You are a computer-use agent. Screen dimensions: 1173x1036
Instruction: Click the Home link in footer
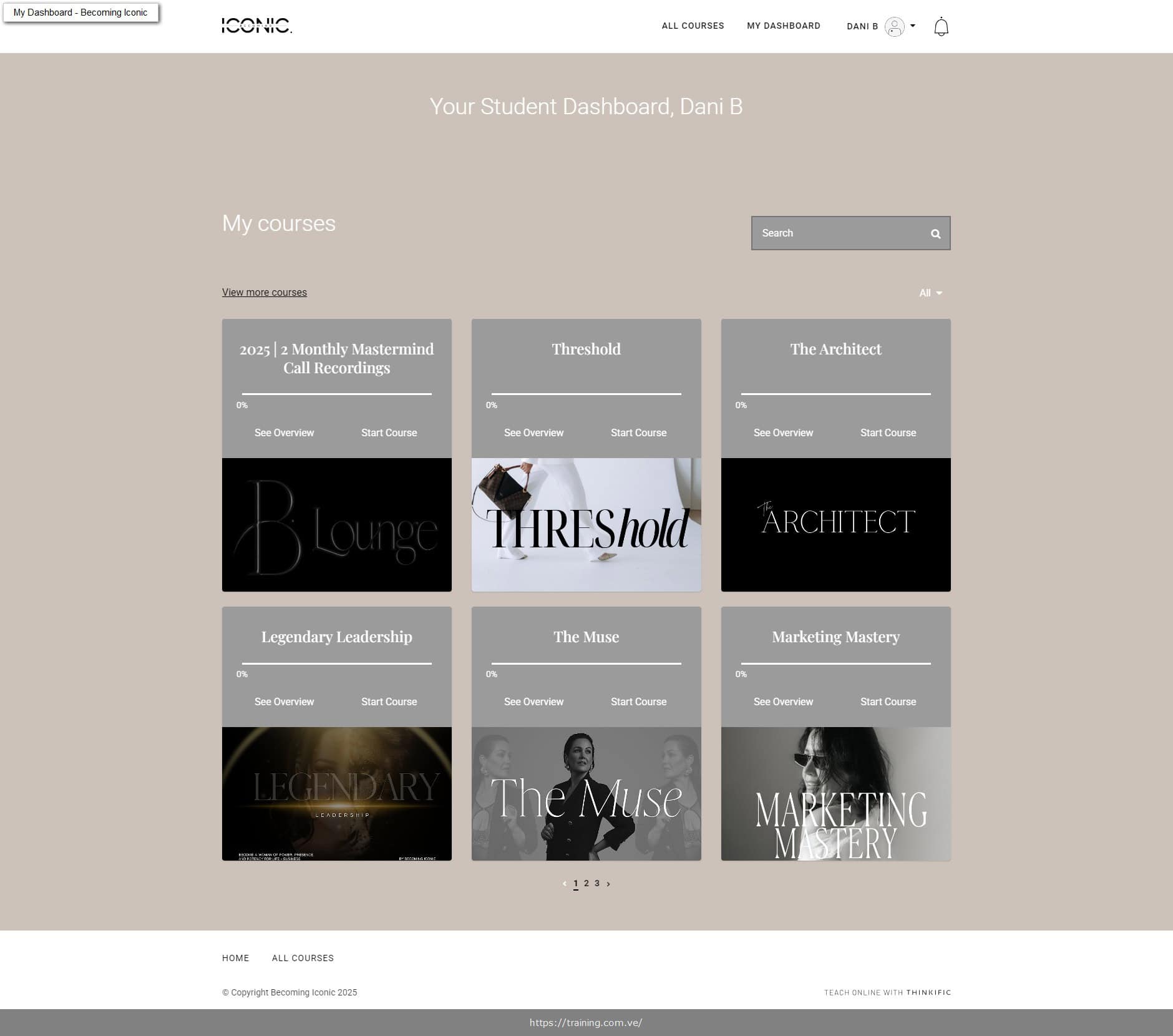235,958
